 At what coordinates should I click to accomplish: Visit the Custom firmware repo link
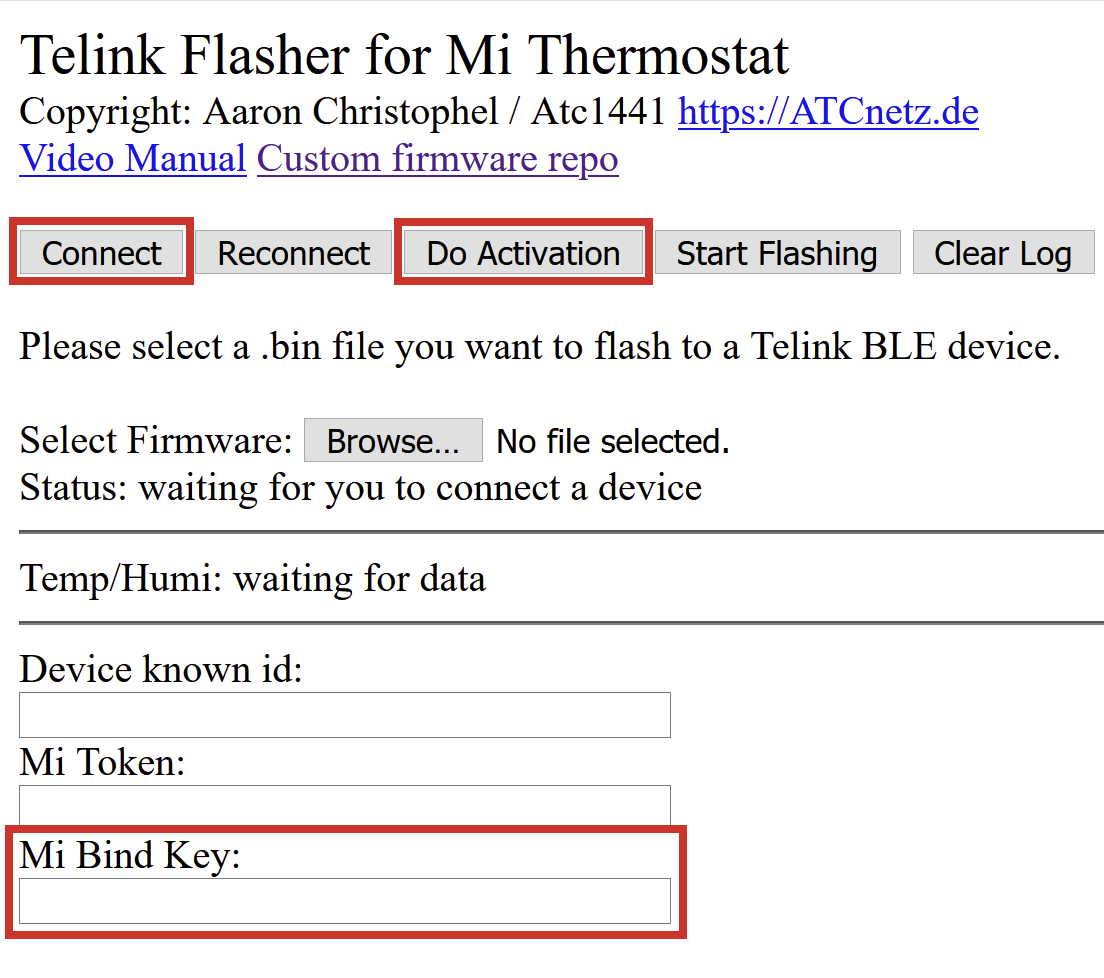click(438, 159)
